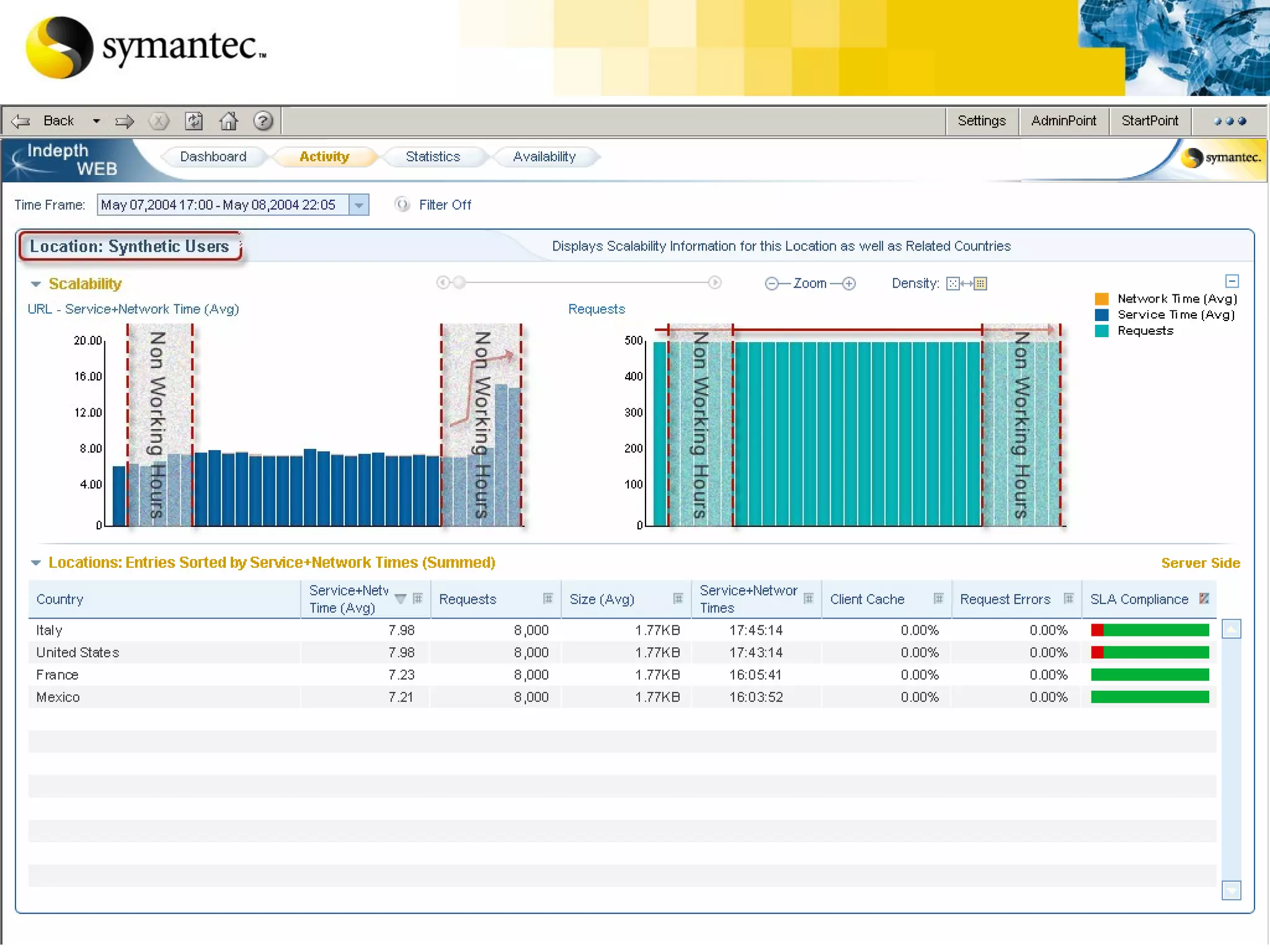Zoom out with the minus icon
Viewport: 1270px width, 952px height.
(771, 284)
